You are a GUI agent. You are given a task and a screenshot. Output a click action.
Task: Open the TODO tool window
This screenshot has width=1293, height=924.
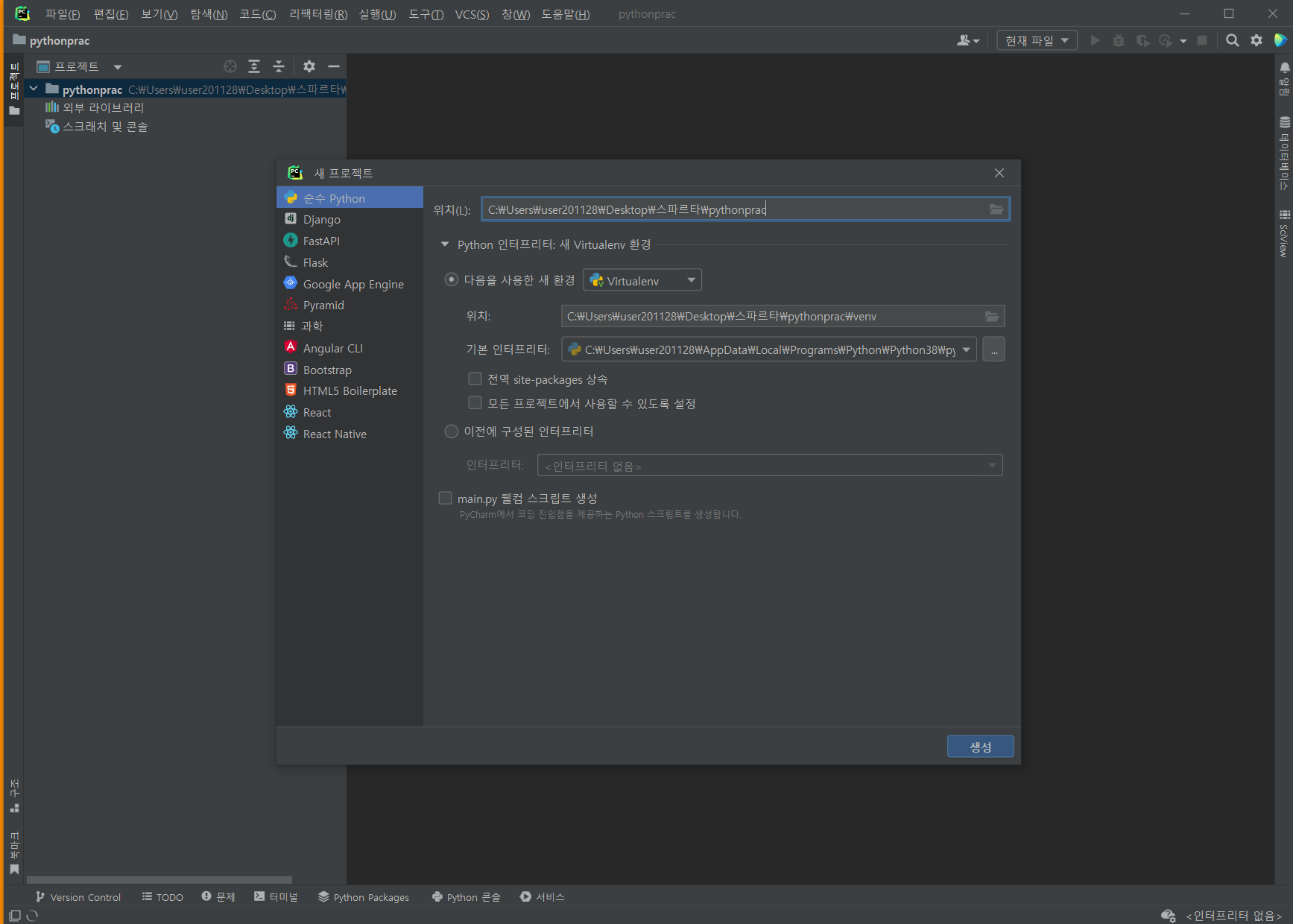162,897
